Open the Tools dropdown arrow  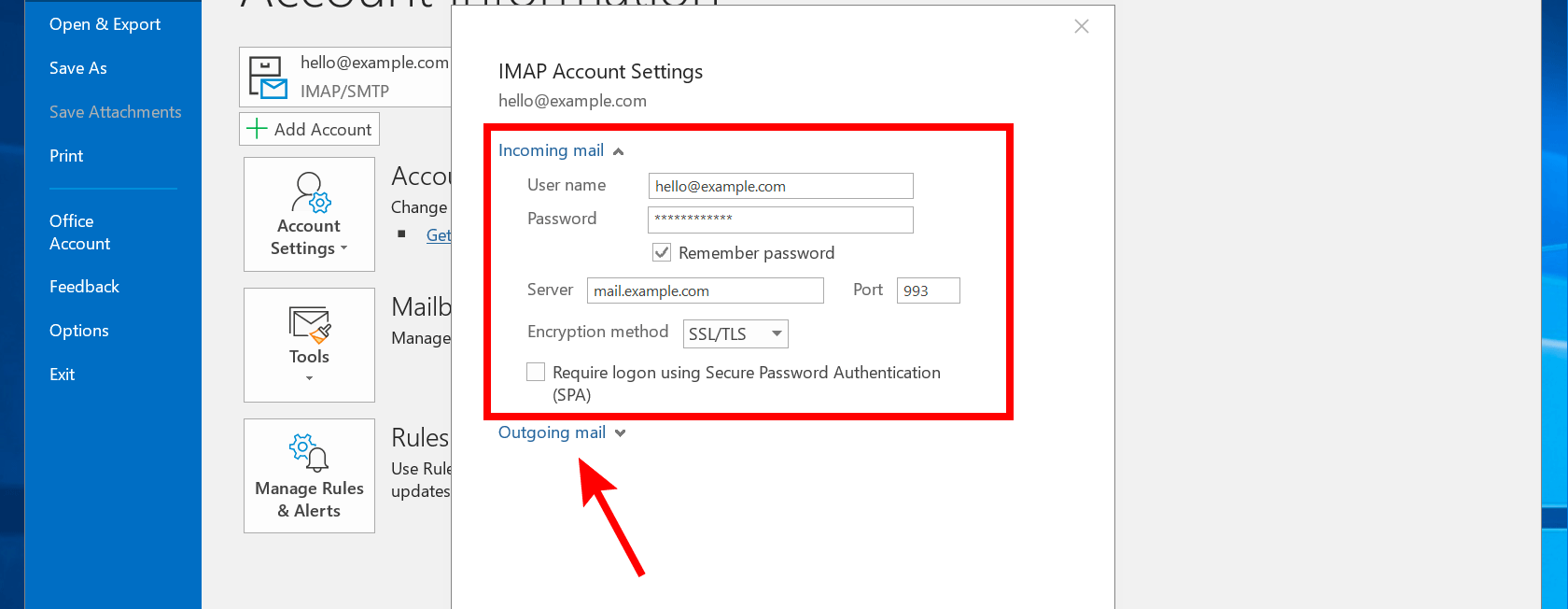pos(309,377)
